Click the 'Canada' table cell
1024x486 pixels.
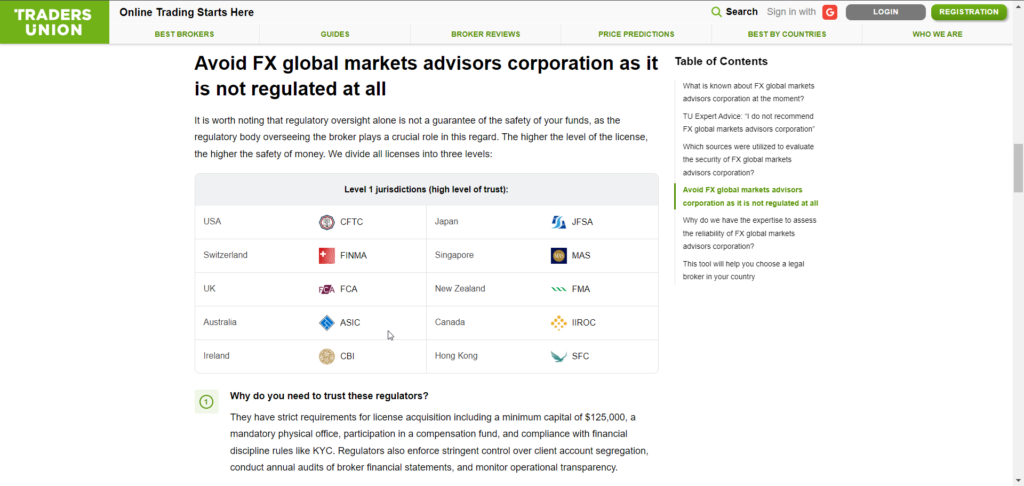[x=450, y=323]
